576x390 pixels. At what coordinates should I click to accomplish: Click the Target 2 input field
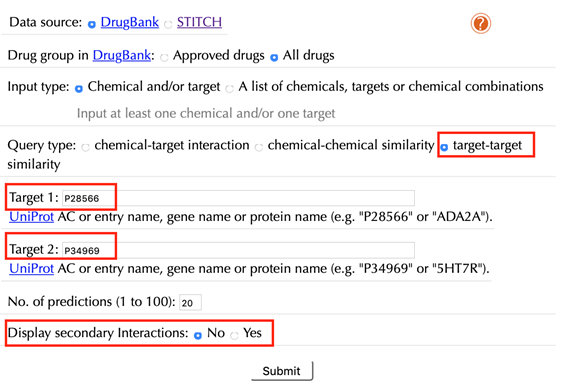point(238,250)
